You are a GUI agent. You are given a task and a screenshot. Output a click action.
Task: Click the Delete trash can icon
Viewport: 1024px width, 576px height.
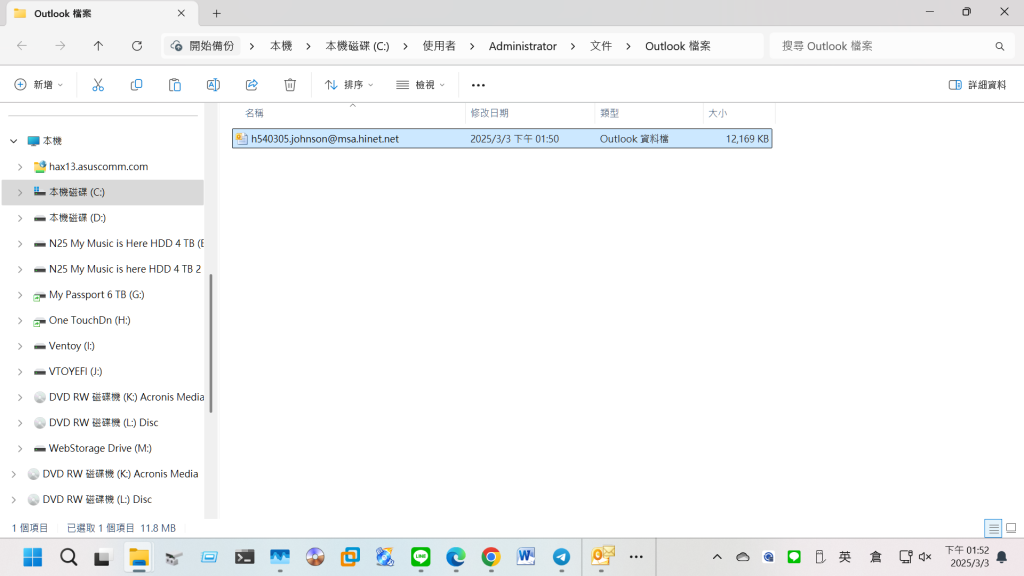[x=290, y=85]
